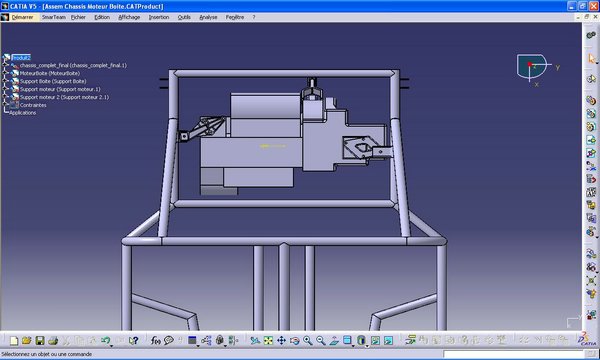Viewport: 600px width, 360px height.
Task: Pick the Select arrow tool in right toolbar
Action: click(x=591, y=59)
